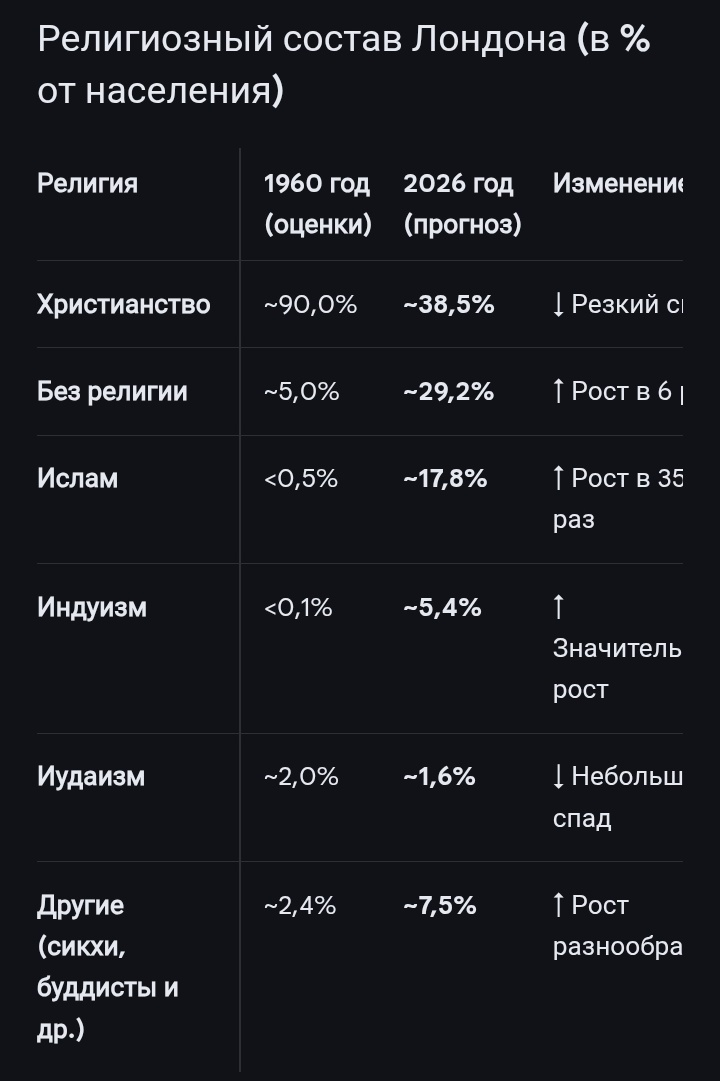Click the bold '~38,5%' value
720x1081 pixels.
click(449, 304)
